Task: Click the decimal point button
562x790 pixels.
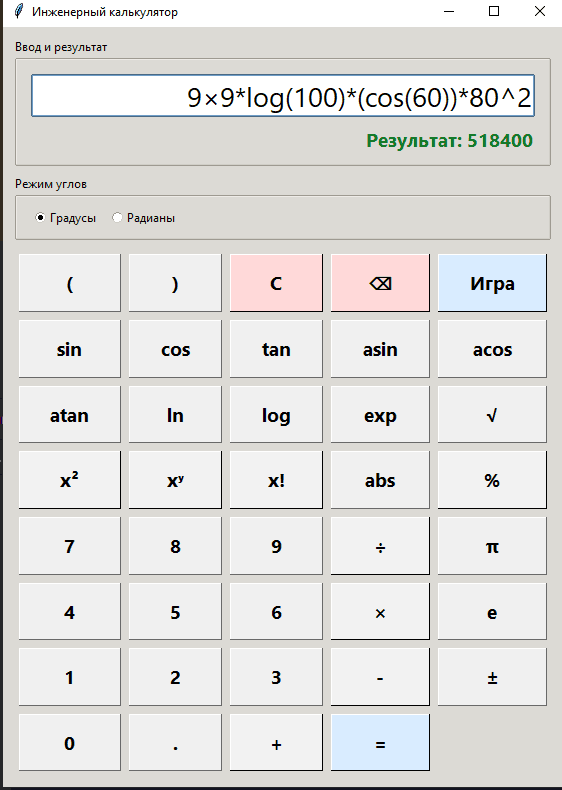Action: click(x=175, y=743)
